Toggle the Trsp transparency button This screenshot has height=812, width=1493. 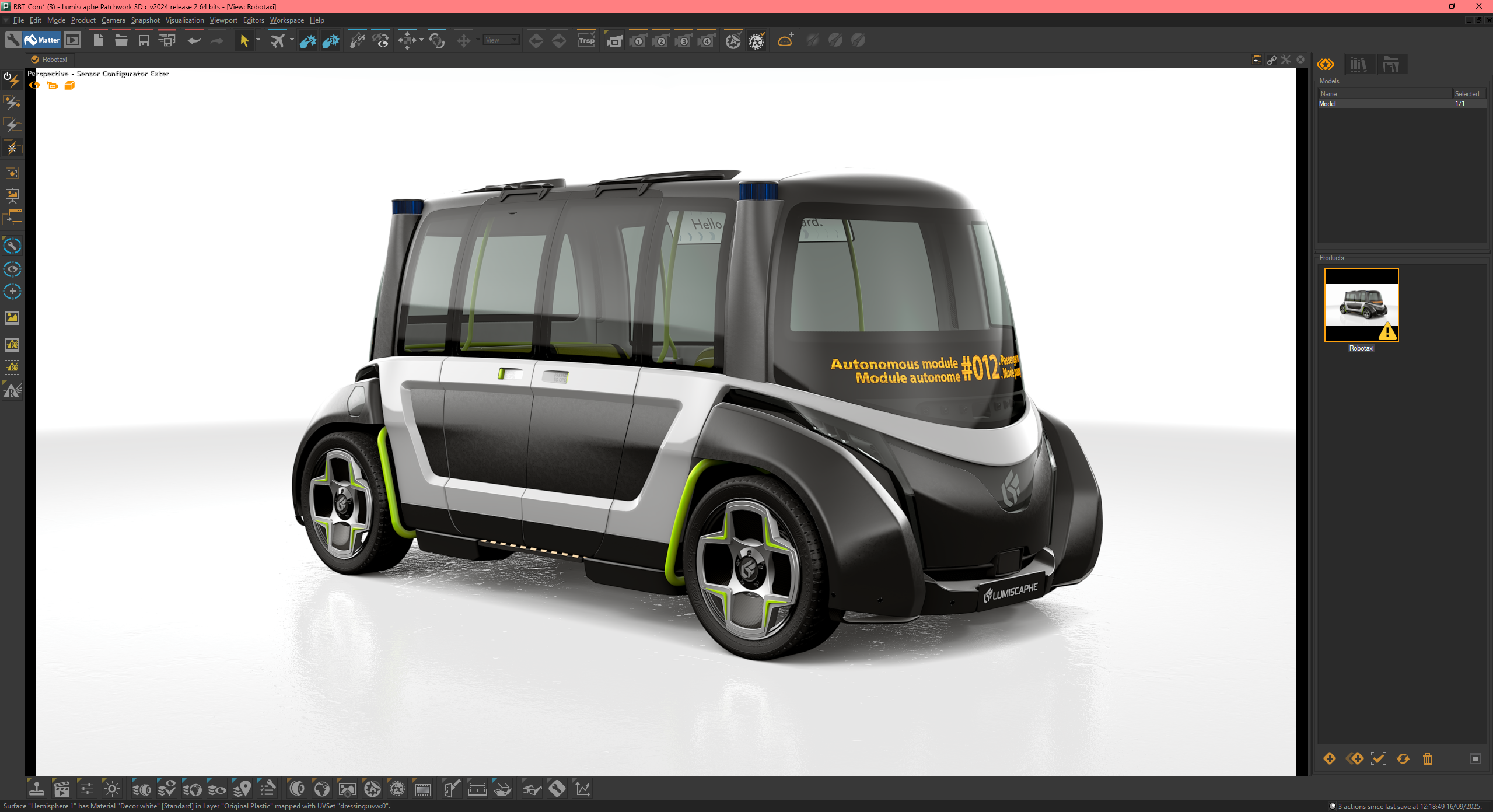[x=586, y=40]
